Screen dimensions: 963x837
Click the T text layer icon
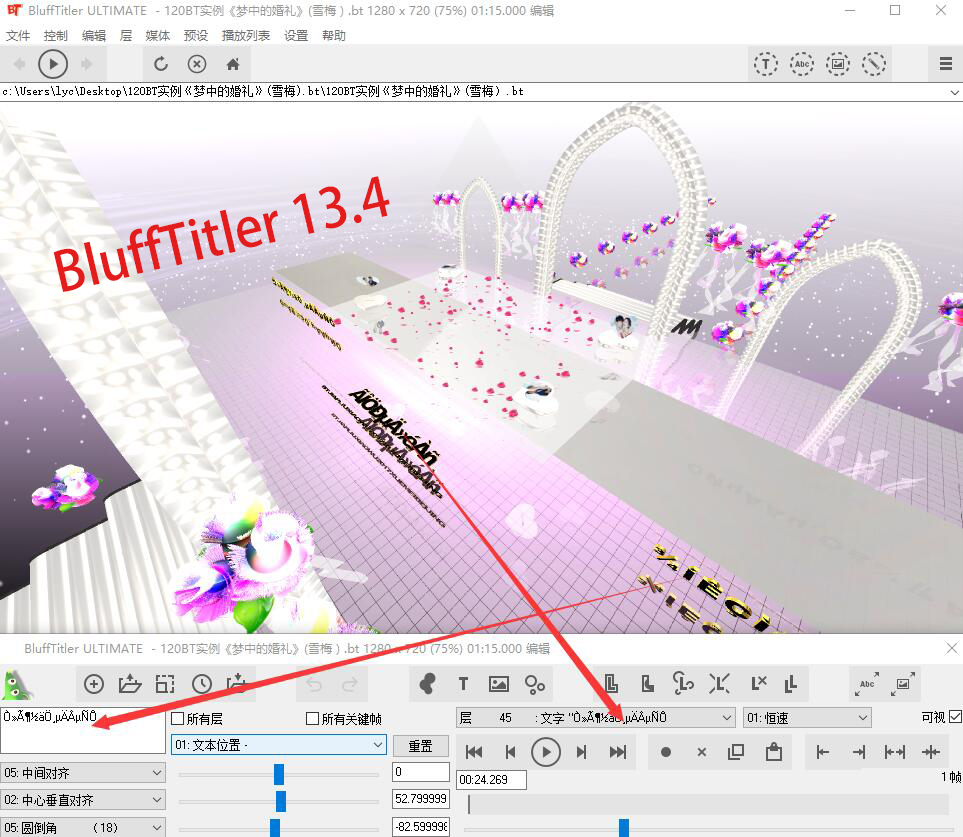click(x=463, y=683)
